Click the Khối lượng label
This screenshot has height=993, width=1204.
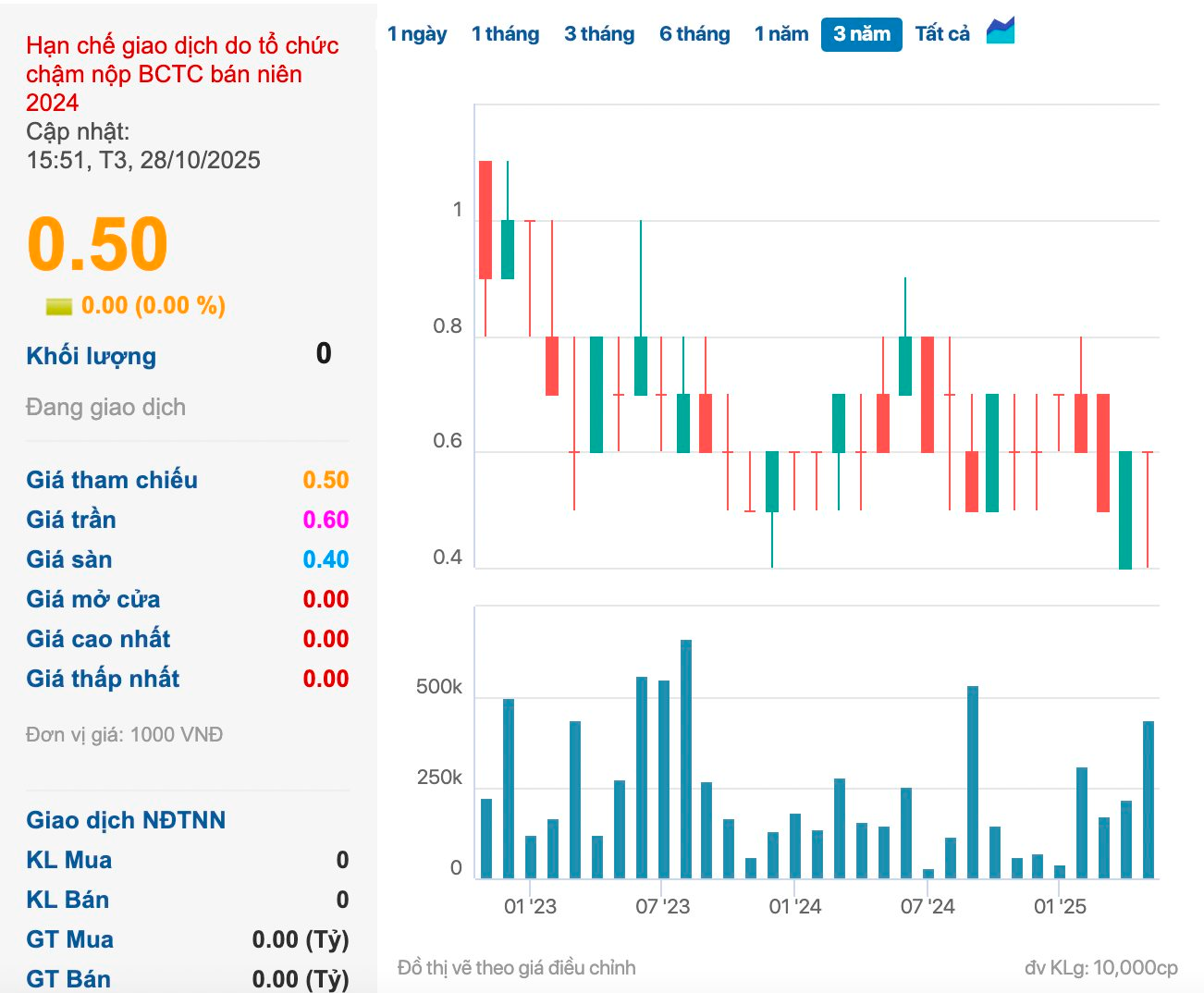coord(91,356)
